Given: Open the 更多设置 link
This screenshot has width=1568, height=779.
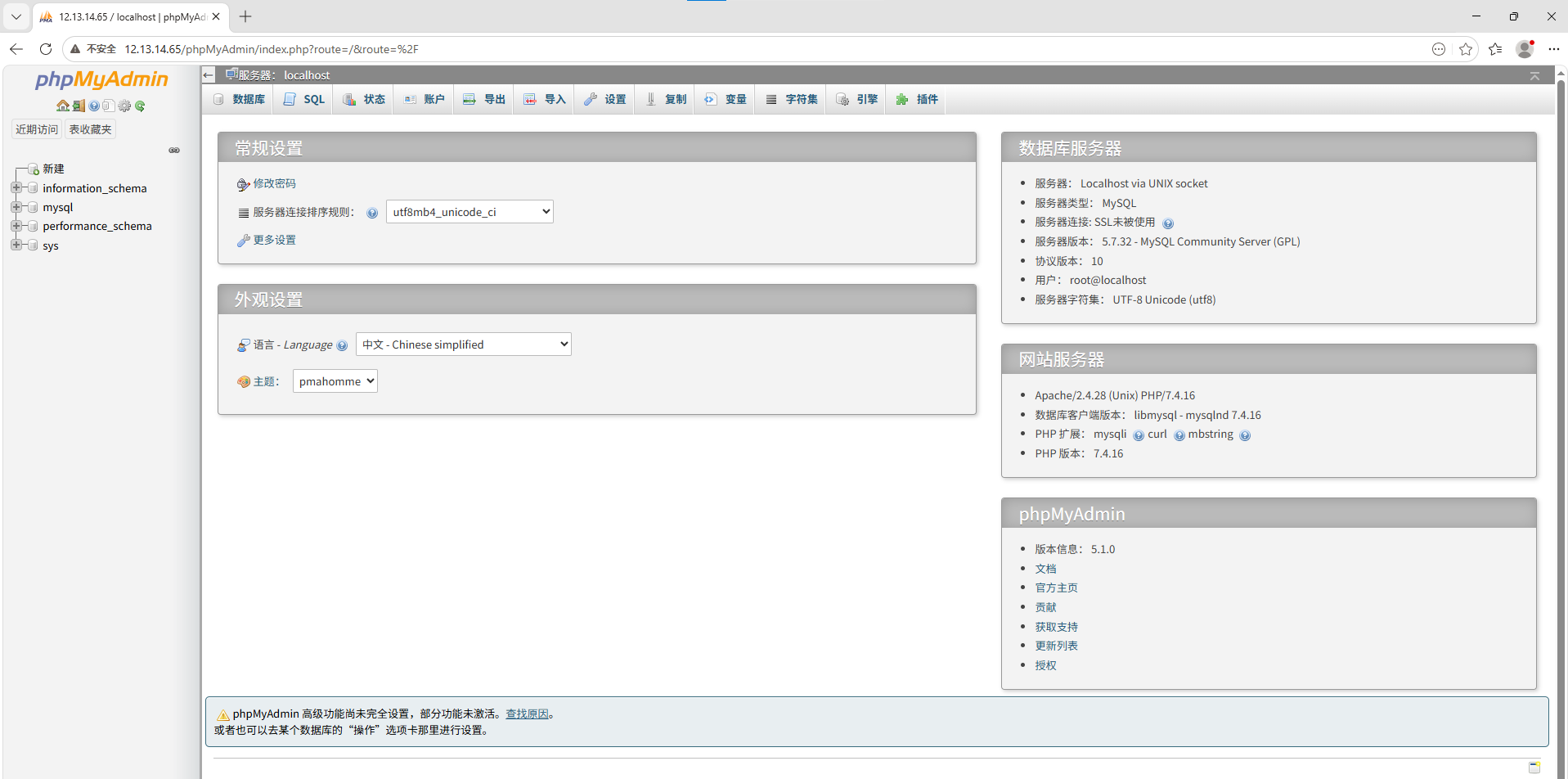Looking at the screenshot, I should [x=274, y=241].
